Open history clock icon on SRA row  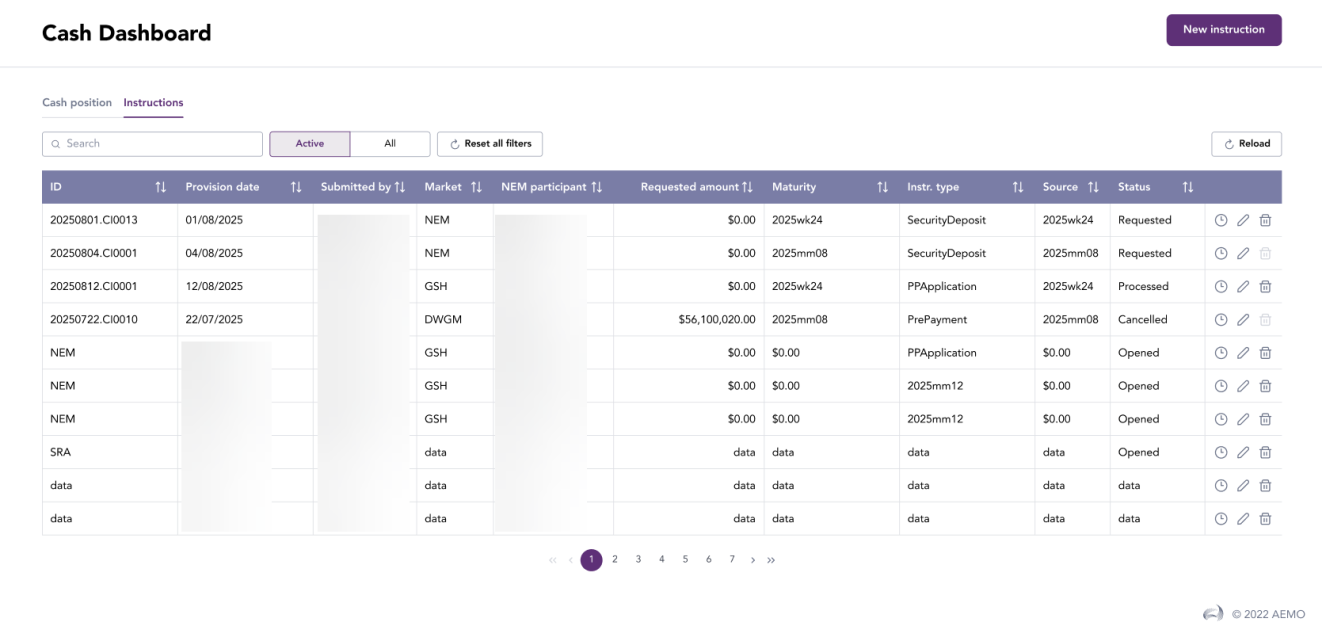coord(1221,452)
